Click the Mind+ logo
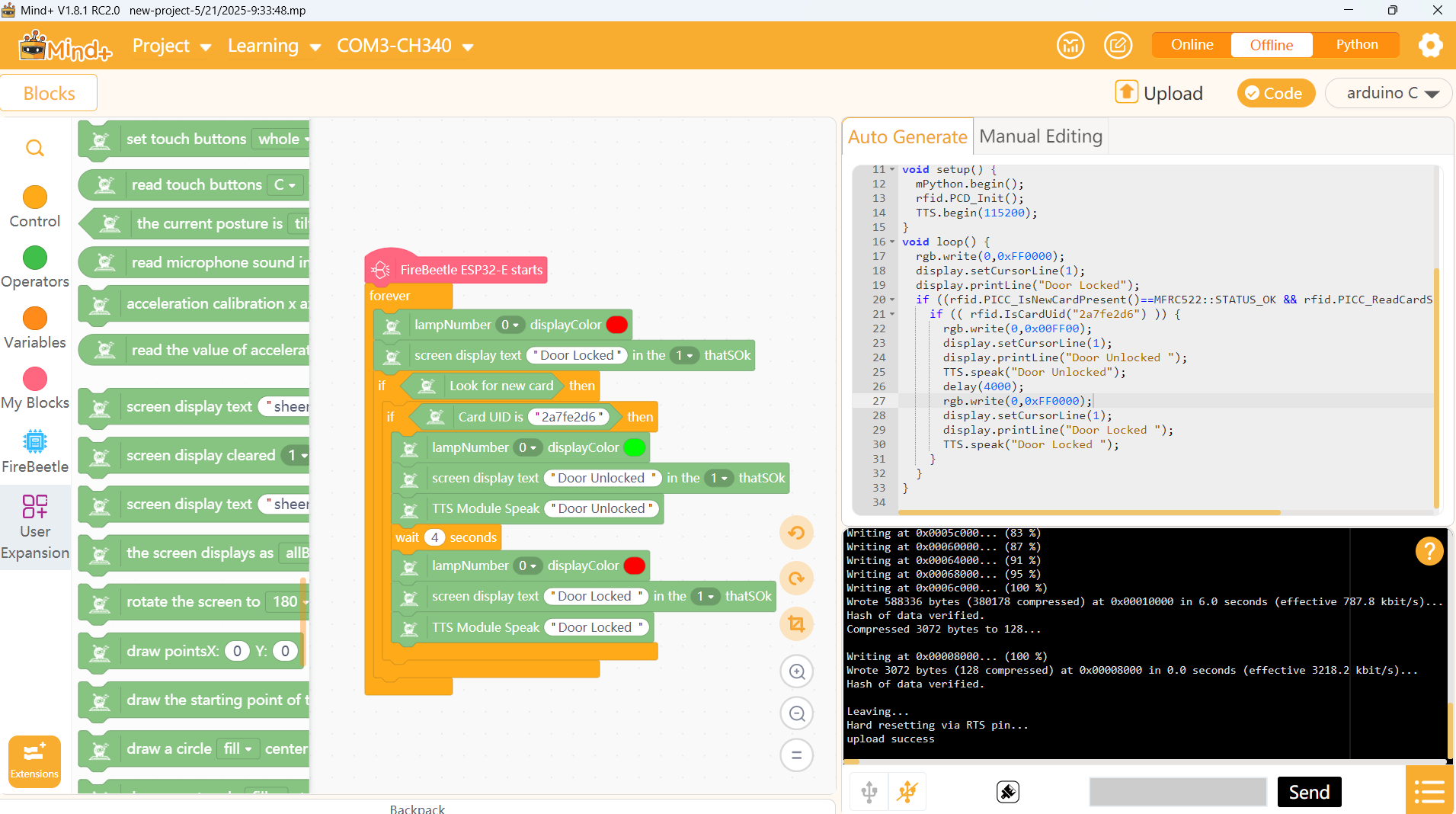 point(65,46)
